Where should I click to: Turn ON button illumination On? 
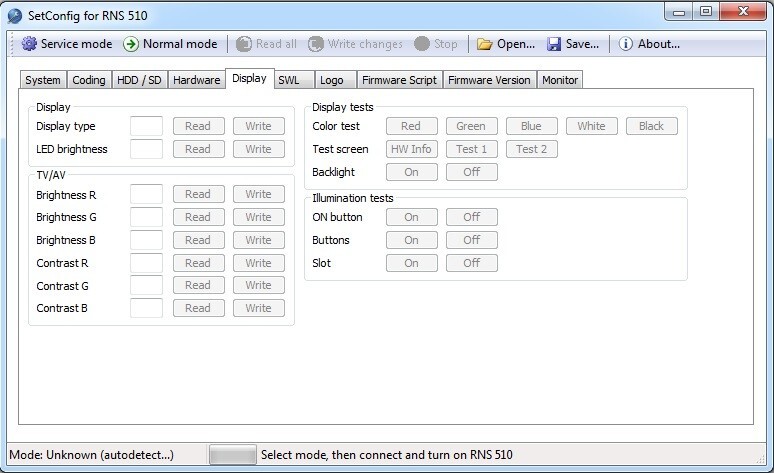tap(412, 217)
